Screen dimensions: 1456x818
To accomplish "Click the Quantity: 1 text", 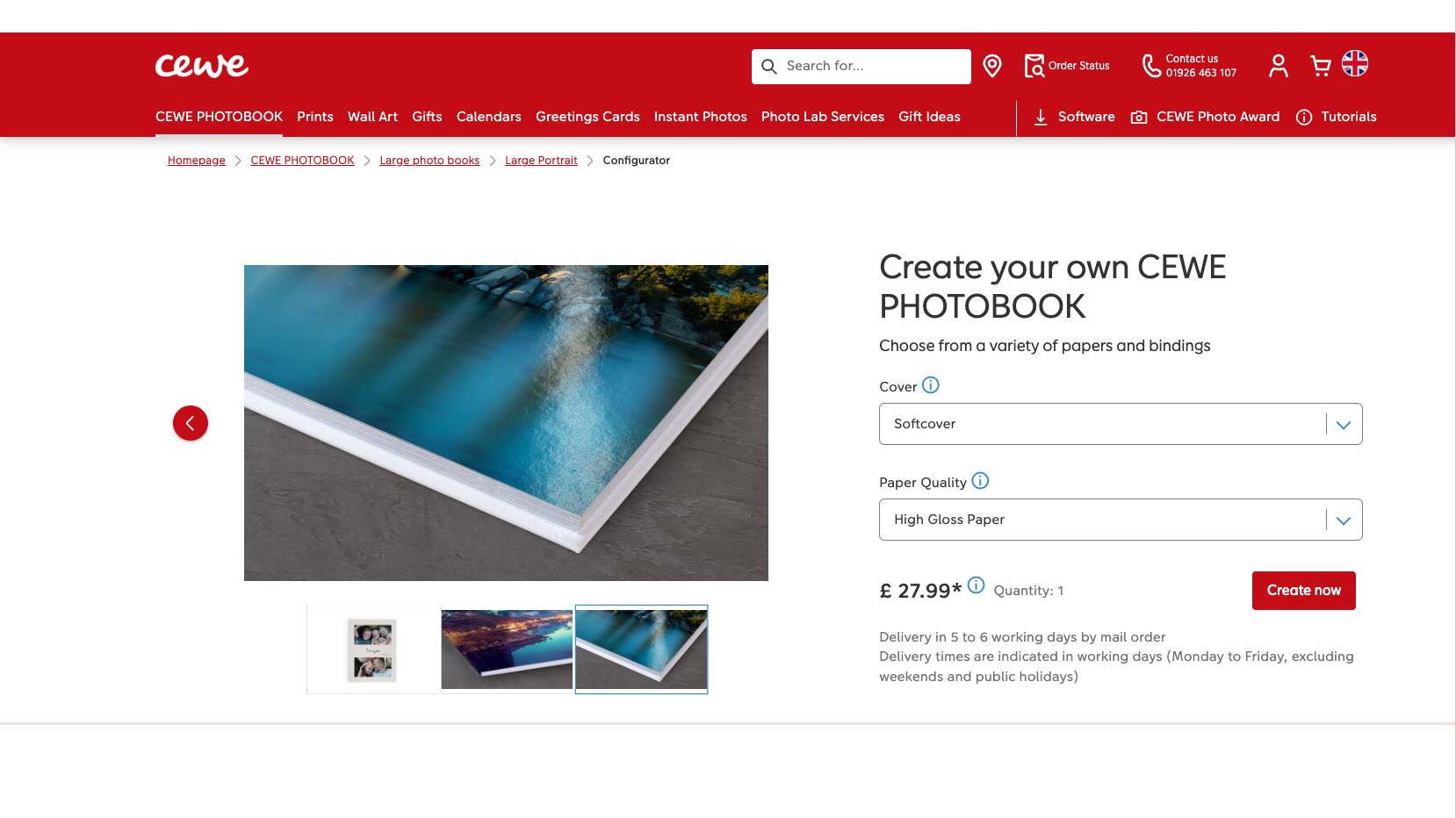I will click(1028, 591).
